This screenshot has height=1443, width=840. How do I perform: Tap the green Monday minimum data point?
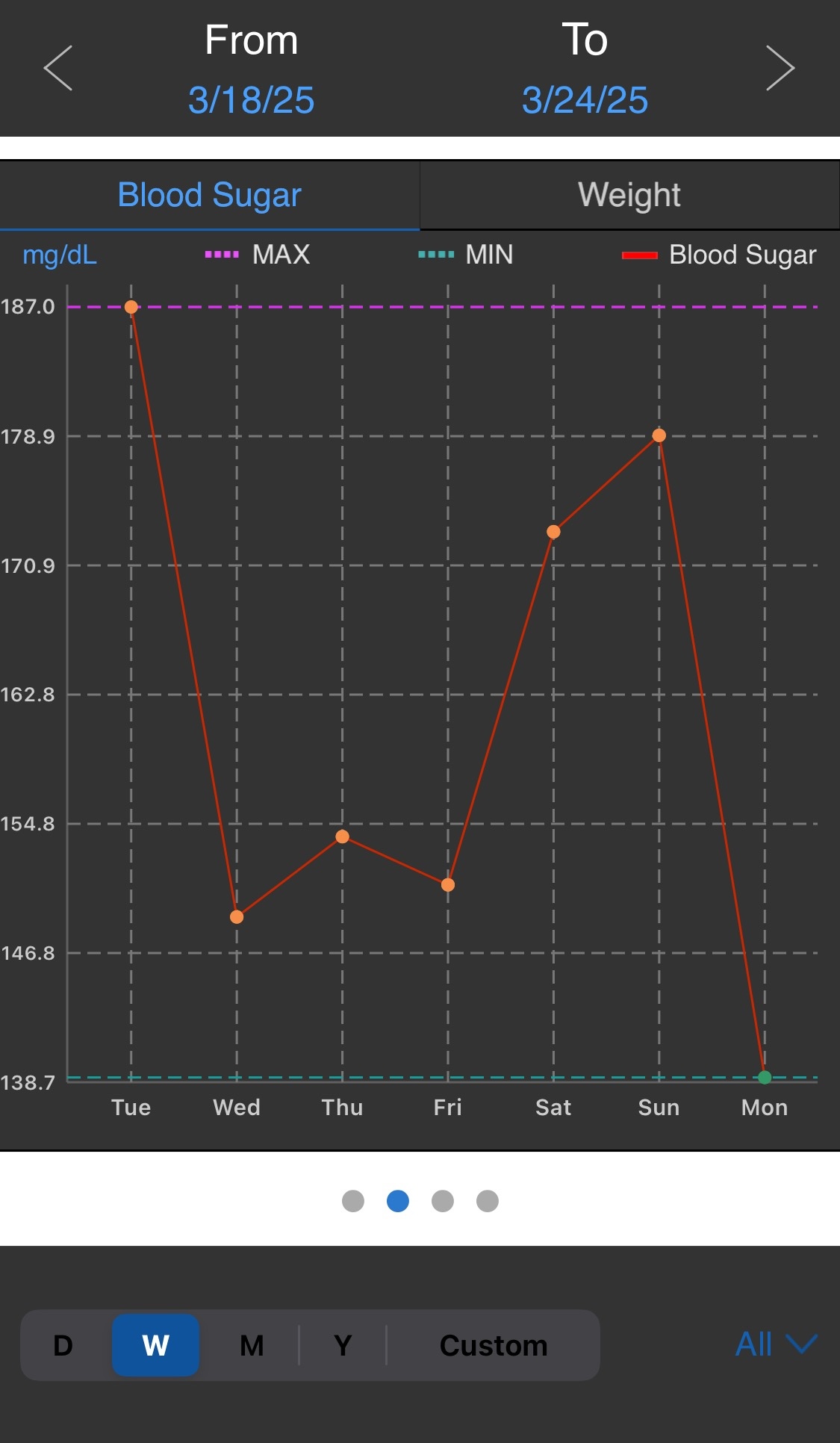tap(765, 1077)
